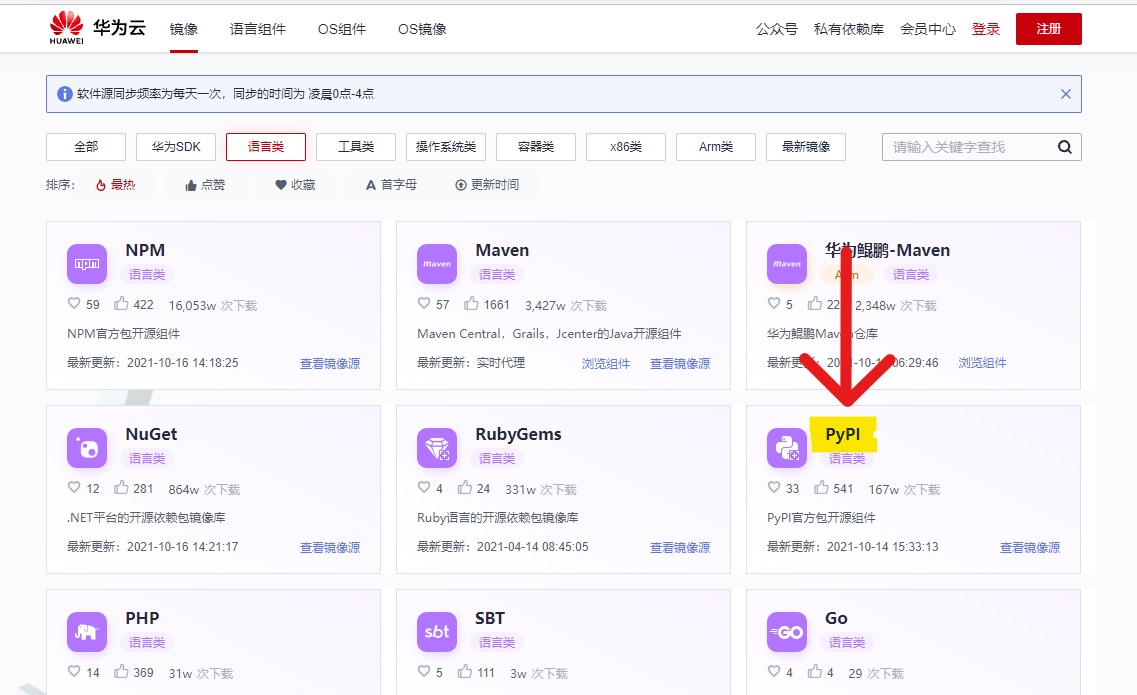This screenshot has width=1137, height=695.
Task: Open the Kunpeng-Maven mirror icon
Action: (787, 264)
